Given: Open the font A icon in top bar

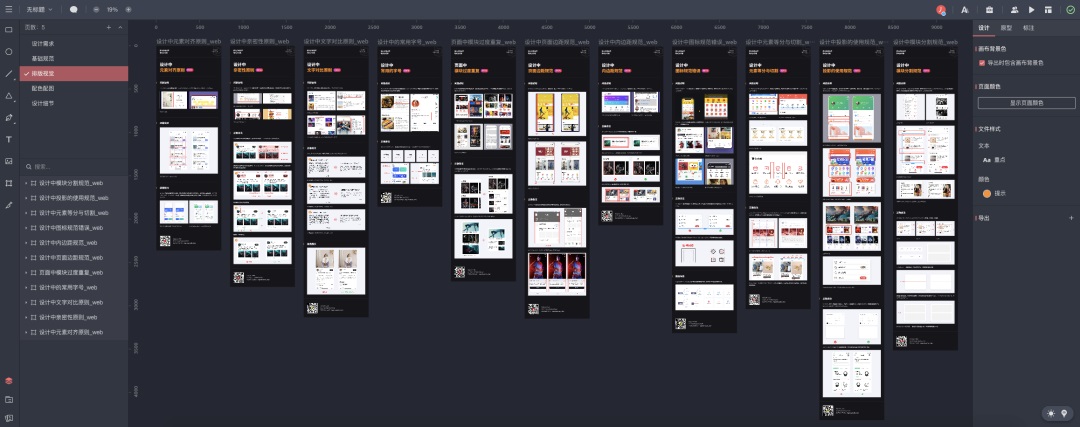Looking at the screenshot, I should pyautogui.click(x=965, y=10).
